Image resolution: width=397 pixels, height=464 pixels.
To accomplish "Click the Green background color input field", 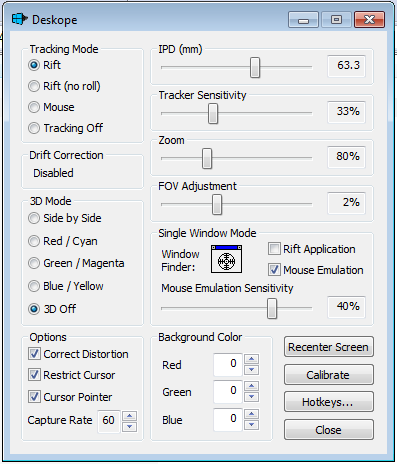I will [x=228, y=391].
